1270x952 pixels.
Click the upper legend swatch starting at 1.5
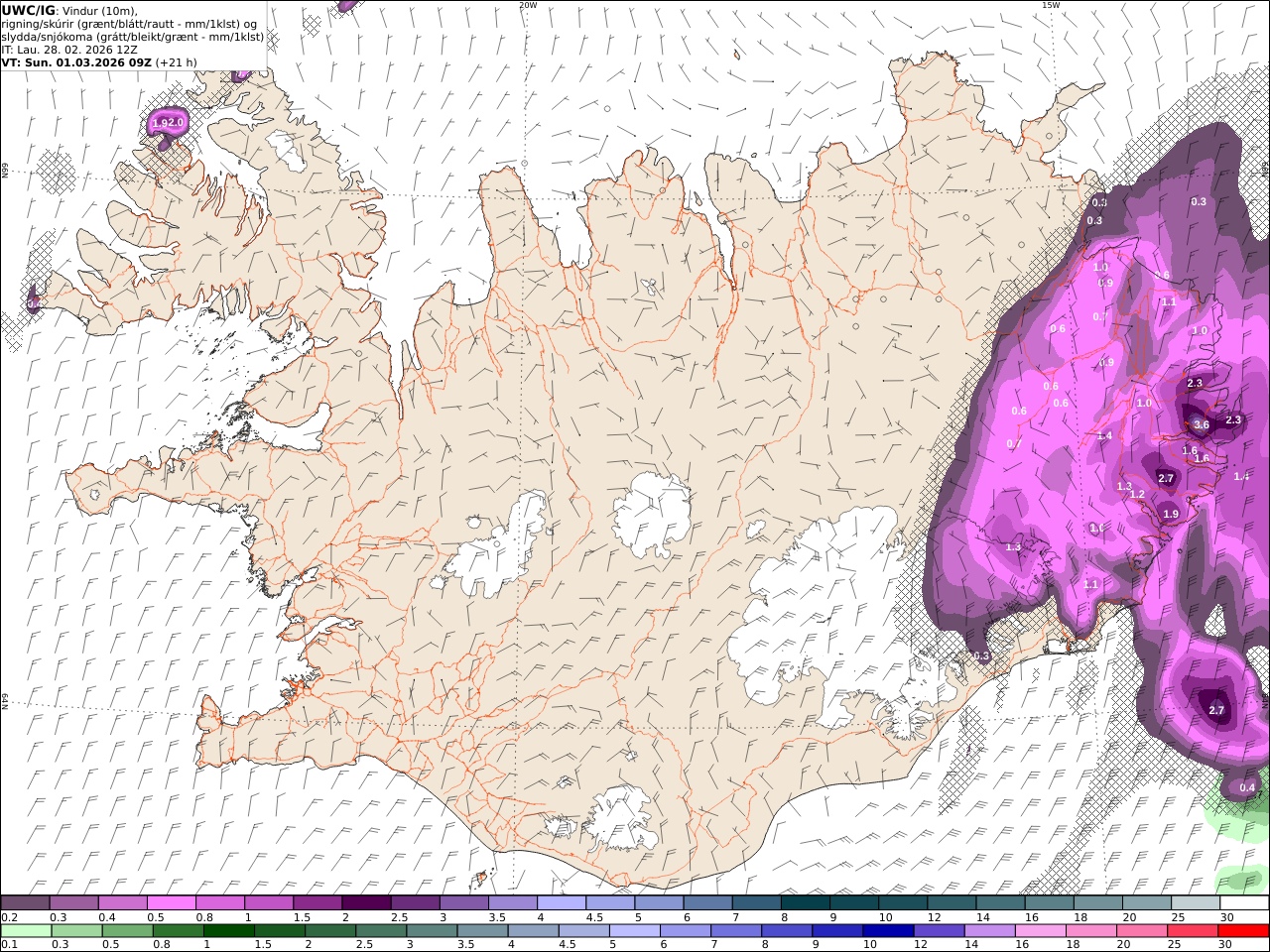click(317, 903)
